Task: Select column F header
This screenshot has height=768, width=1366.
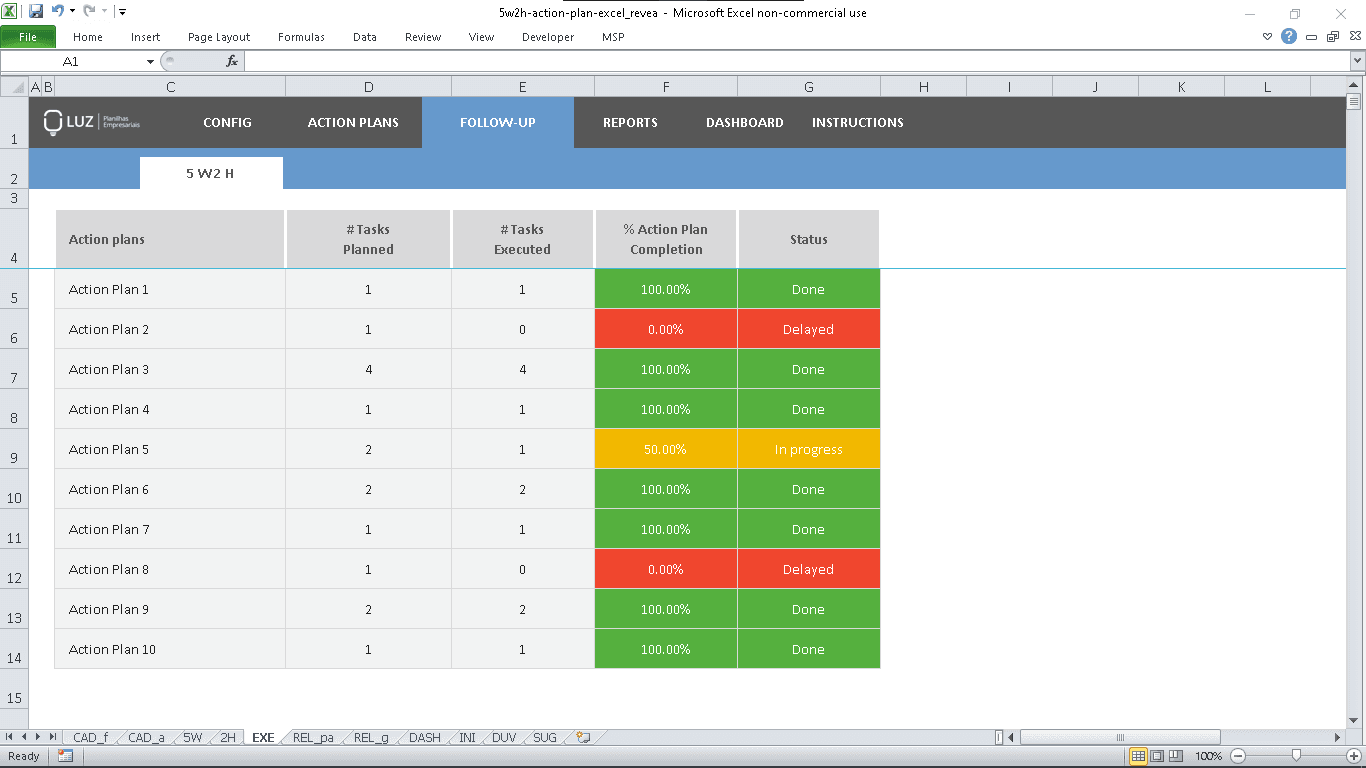Action: click(x=666, y=87)
